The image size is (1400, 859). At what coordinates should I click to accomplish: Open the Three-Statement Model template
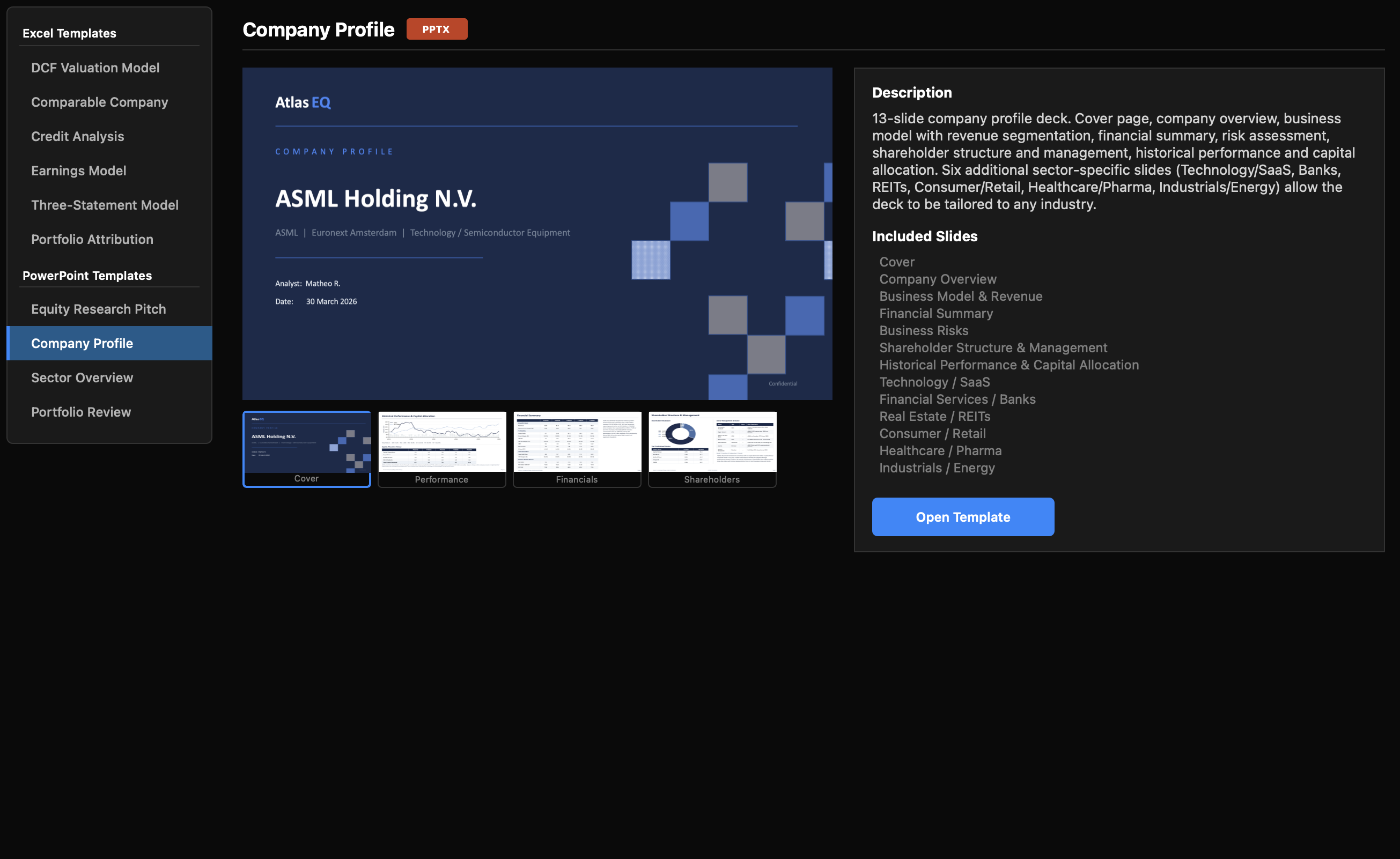point(109,205)
